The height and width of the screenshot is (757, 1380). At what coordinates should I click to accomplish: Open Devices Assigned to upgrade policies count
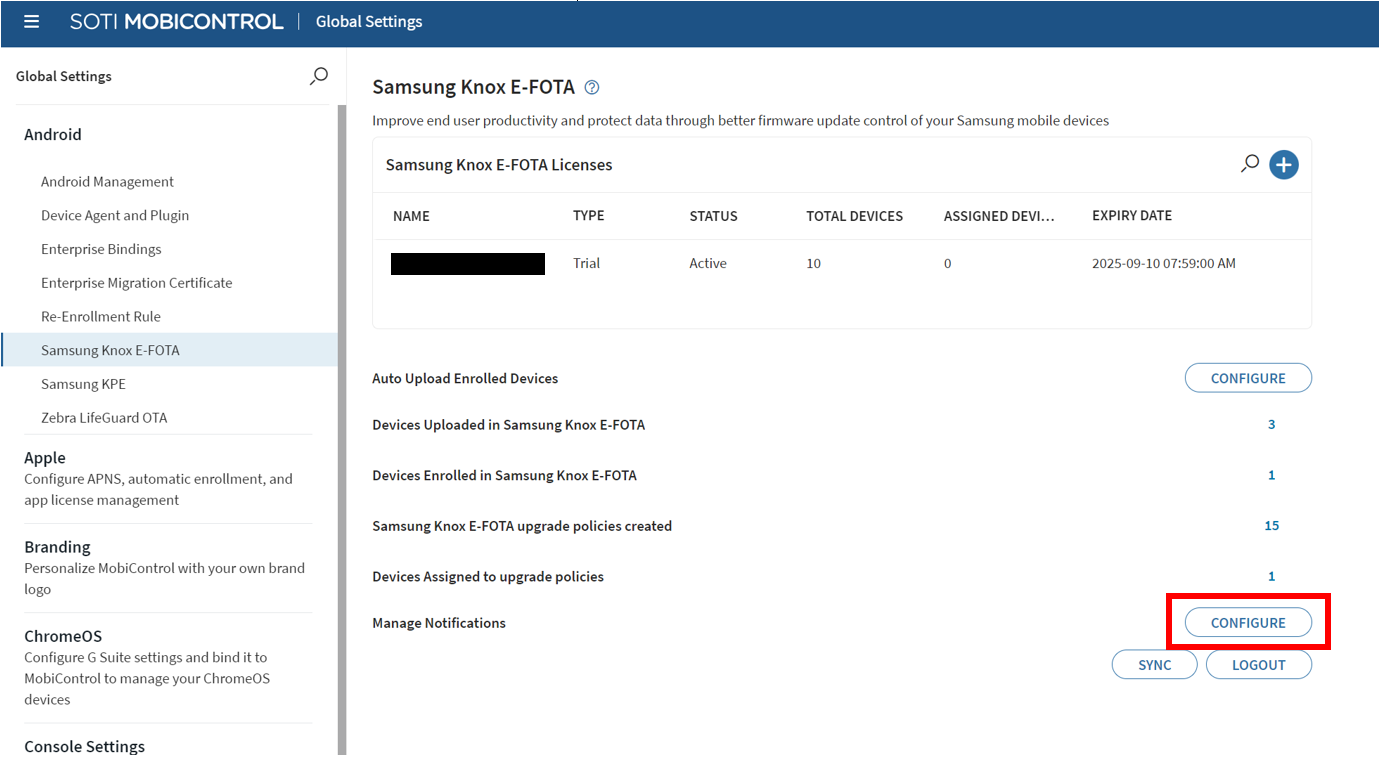tap(1272, 576)
